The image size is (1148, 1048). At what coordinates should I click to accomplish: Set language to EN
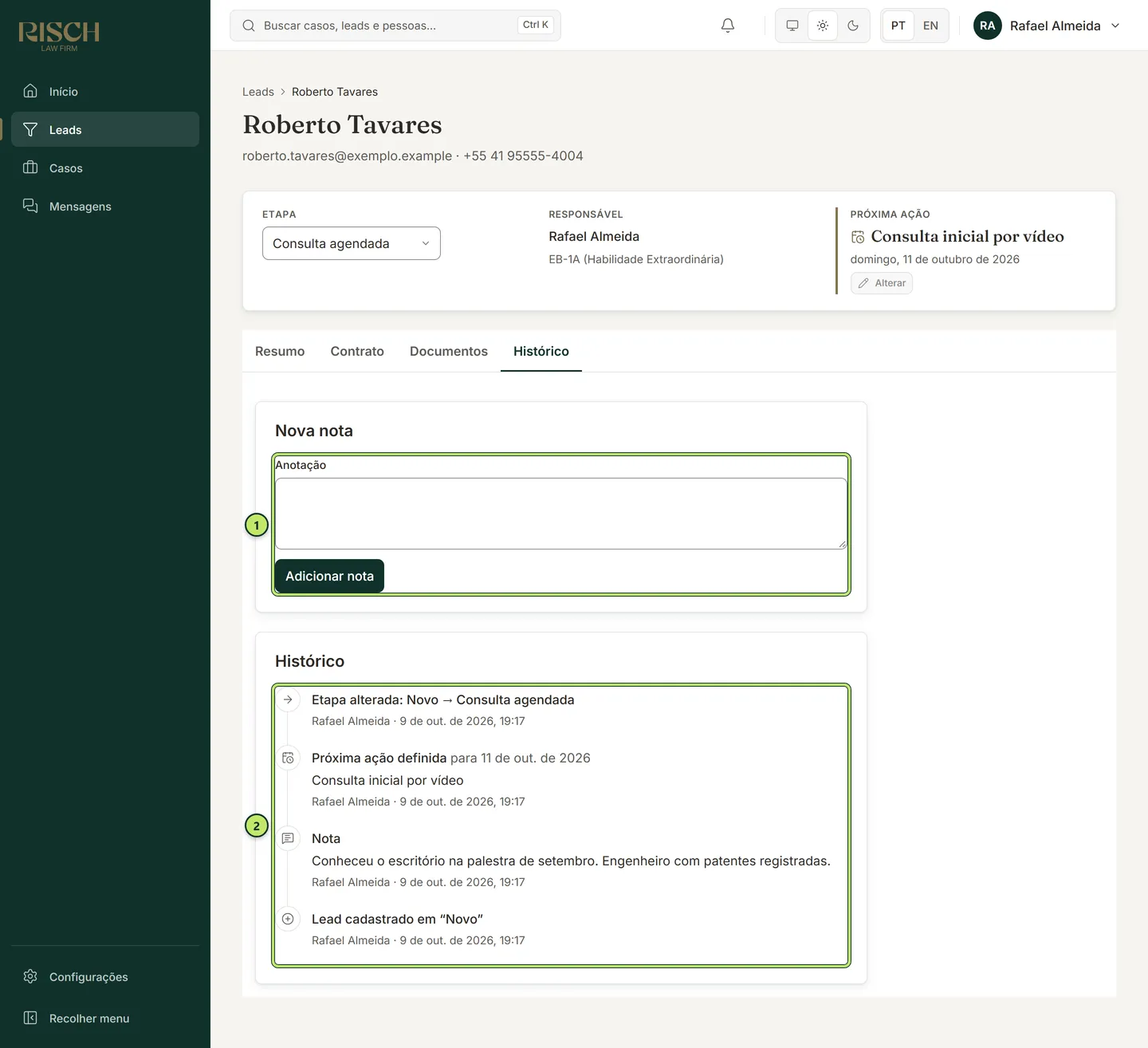point(930,26)
